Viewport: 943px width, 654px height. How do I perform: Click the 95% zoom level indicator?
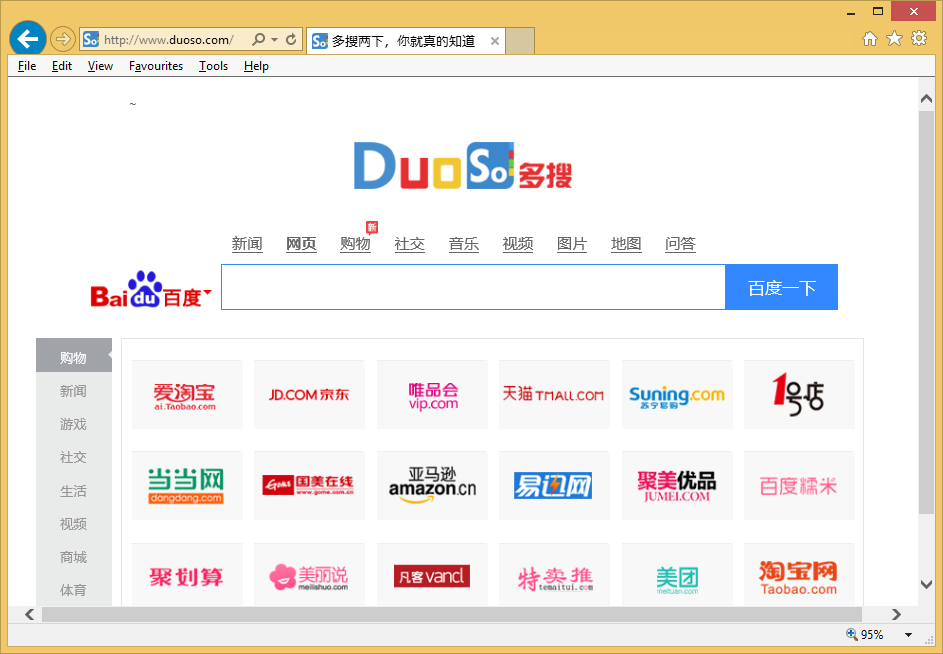coord(865,635)
